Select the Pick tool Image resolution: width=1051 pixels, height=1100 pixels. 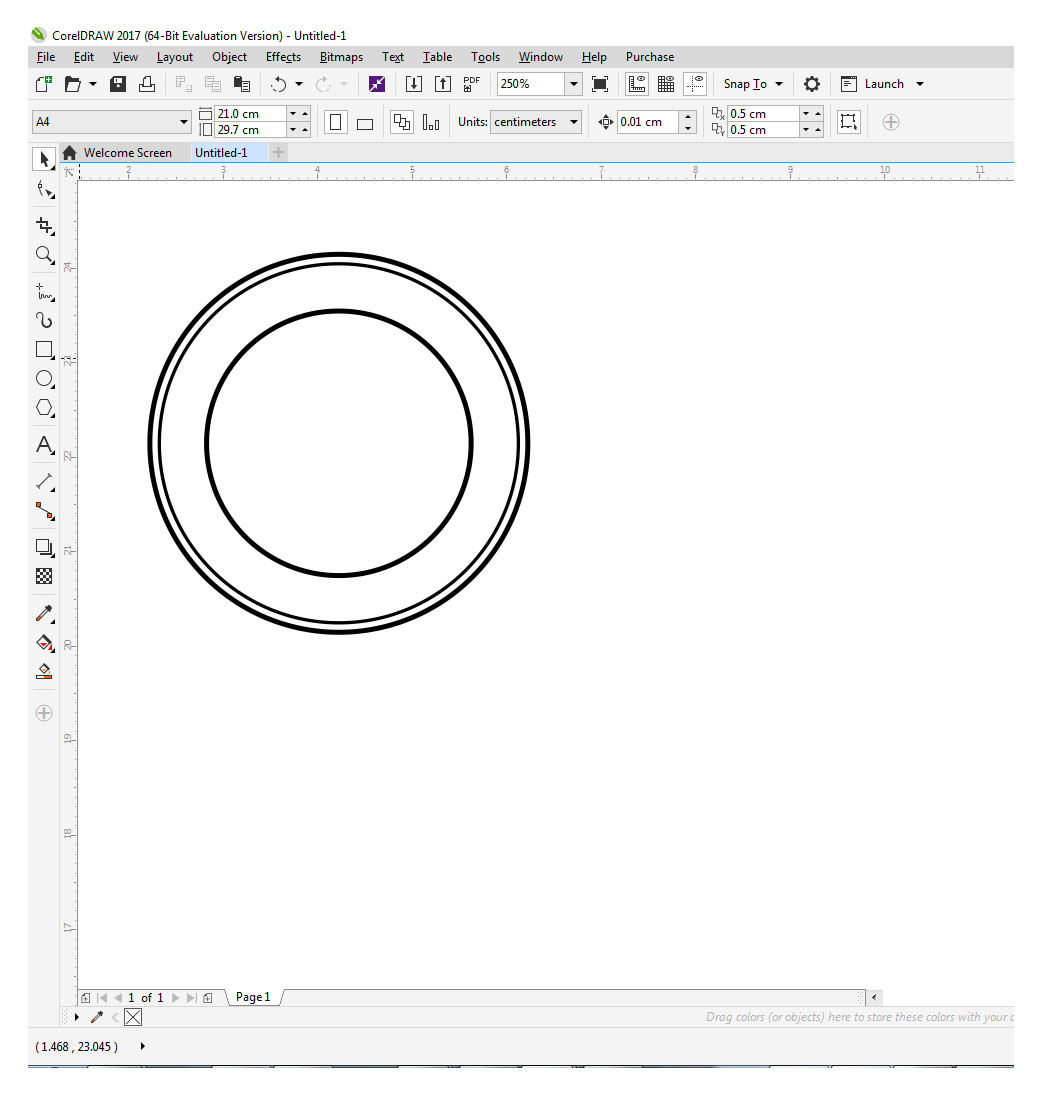pyautogui.click(x=44, y=159)
